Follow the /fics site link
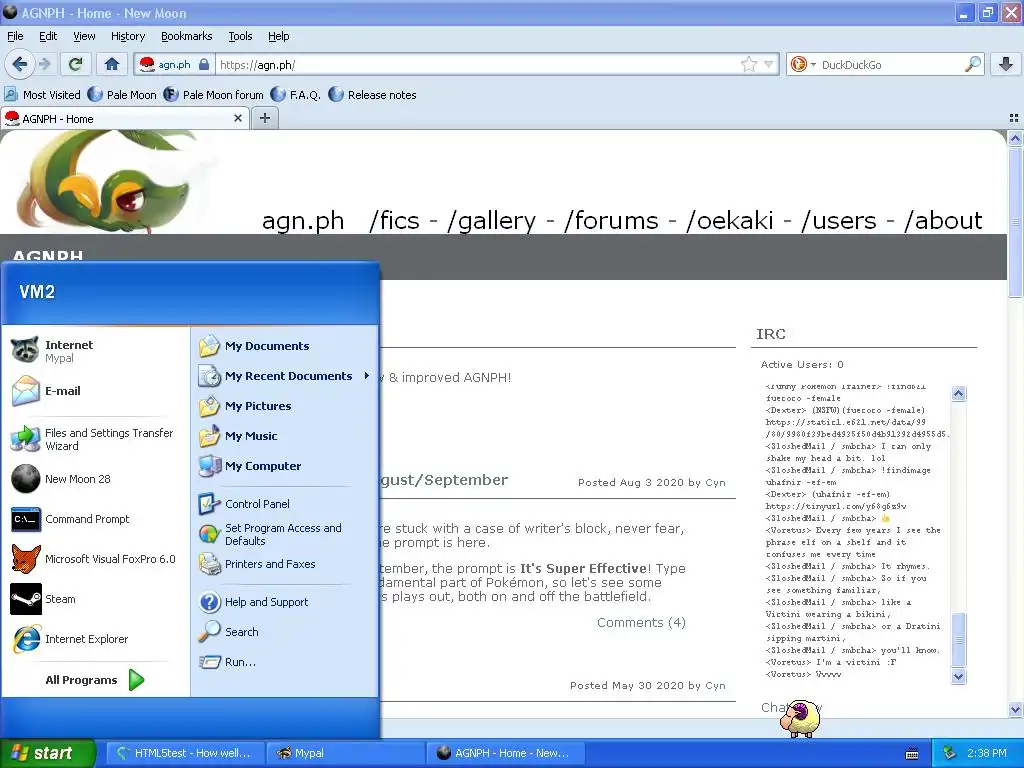 tap(394, 221)
